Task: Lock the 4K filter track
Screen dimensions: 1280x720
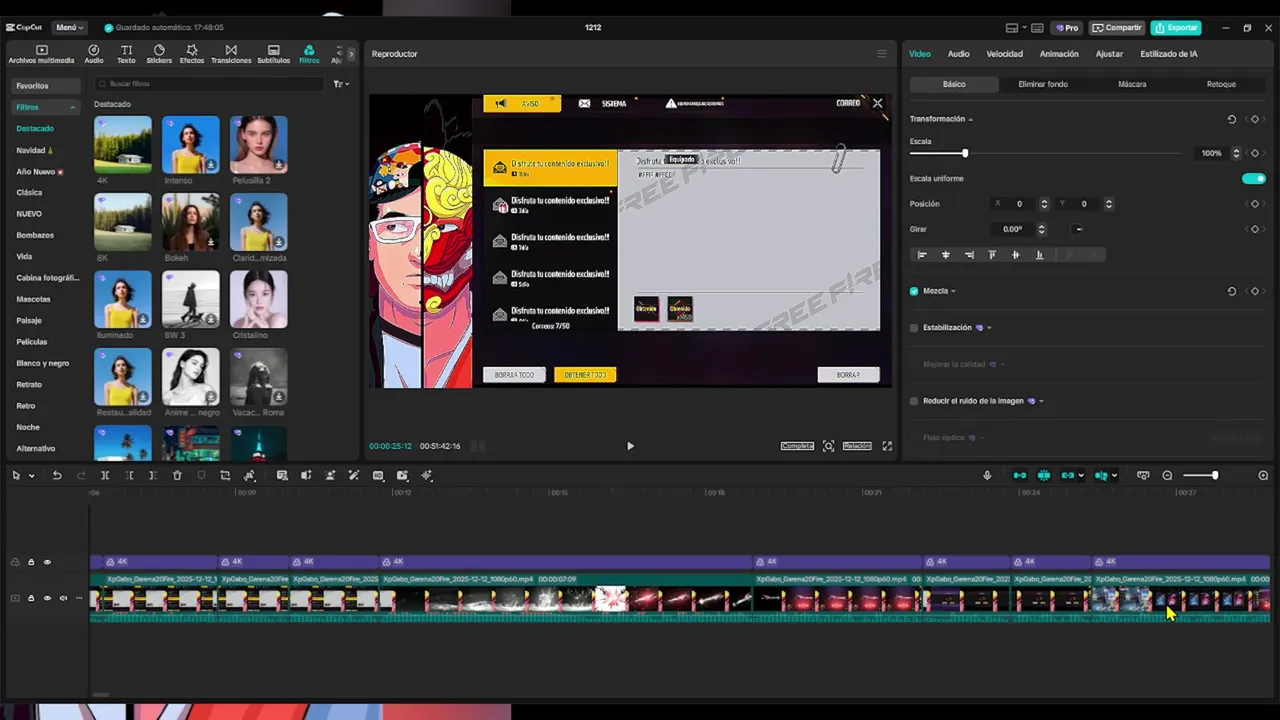Action: [x=31, y=562]
